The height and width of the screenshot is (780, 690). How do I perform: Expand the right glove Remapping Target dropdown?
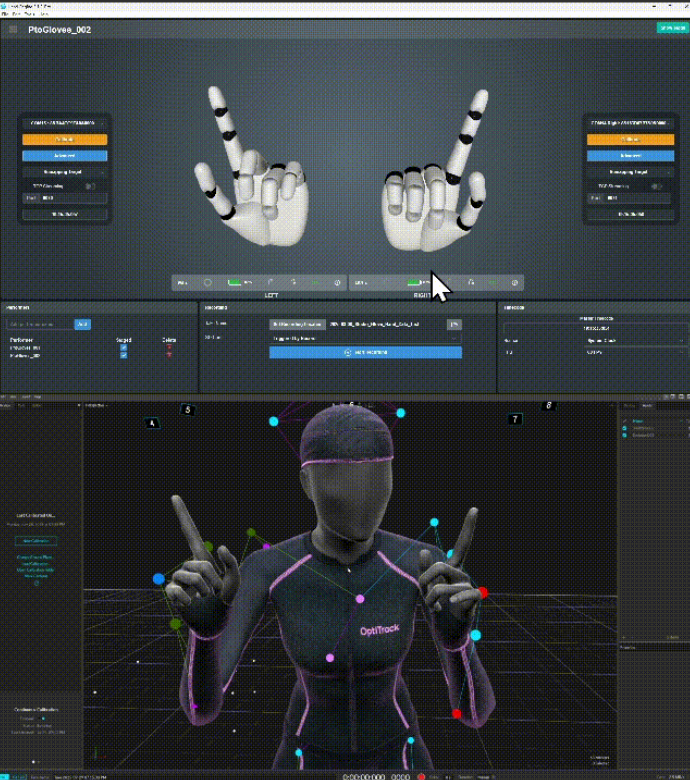click(630, 172)
